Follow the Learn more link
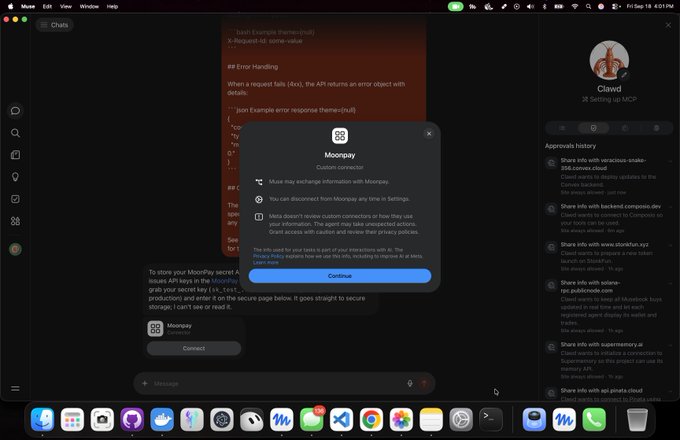The height and width of the screenshot is (440, 680). pos(266,262)
